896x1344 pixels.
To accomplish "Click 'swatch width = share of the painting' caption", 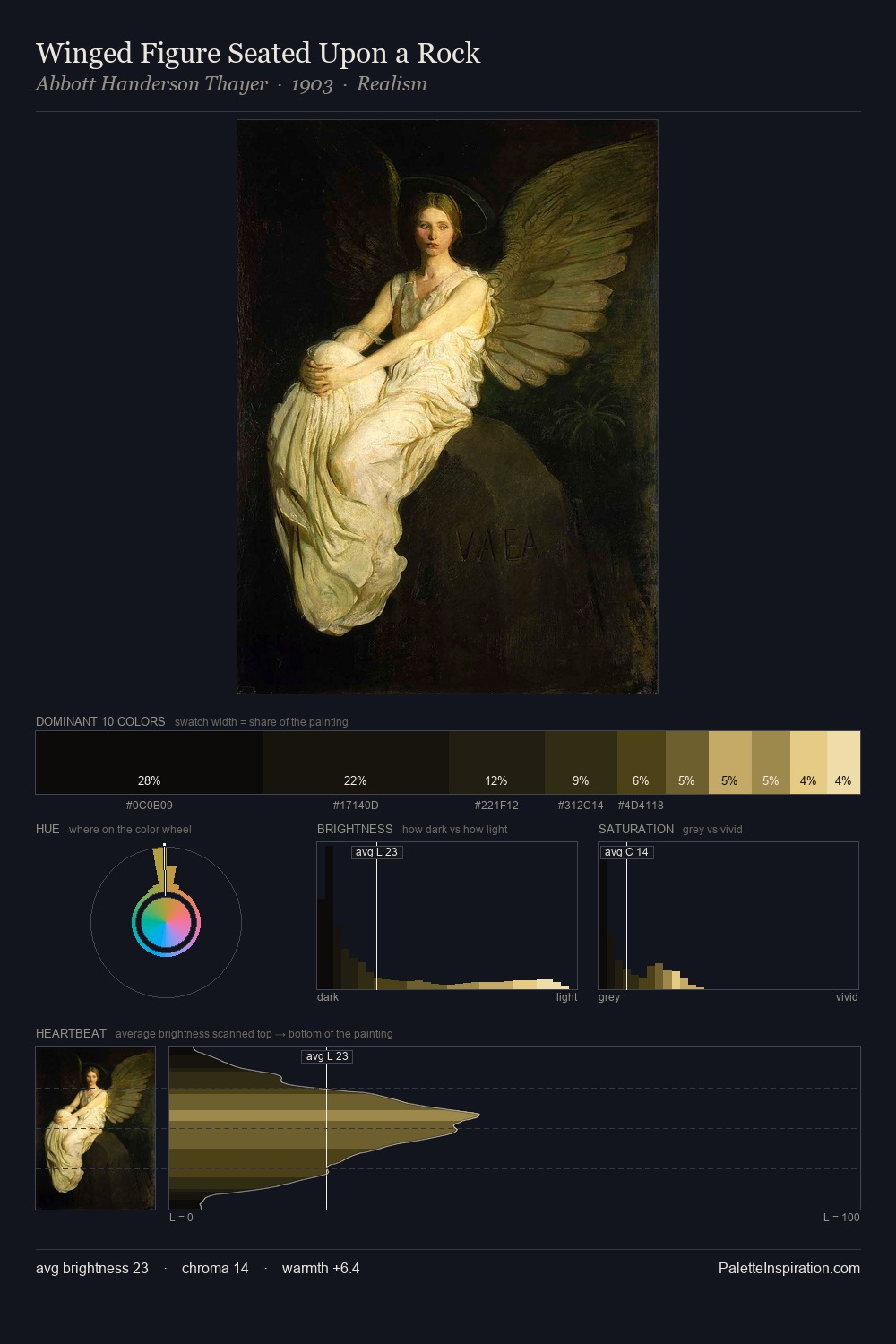I will [x=262, y=721].
